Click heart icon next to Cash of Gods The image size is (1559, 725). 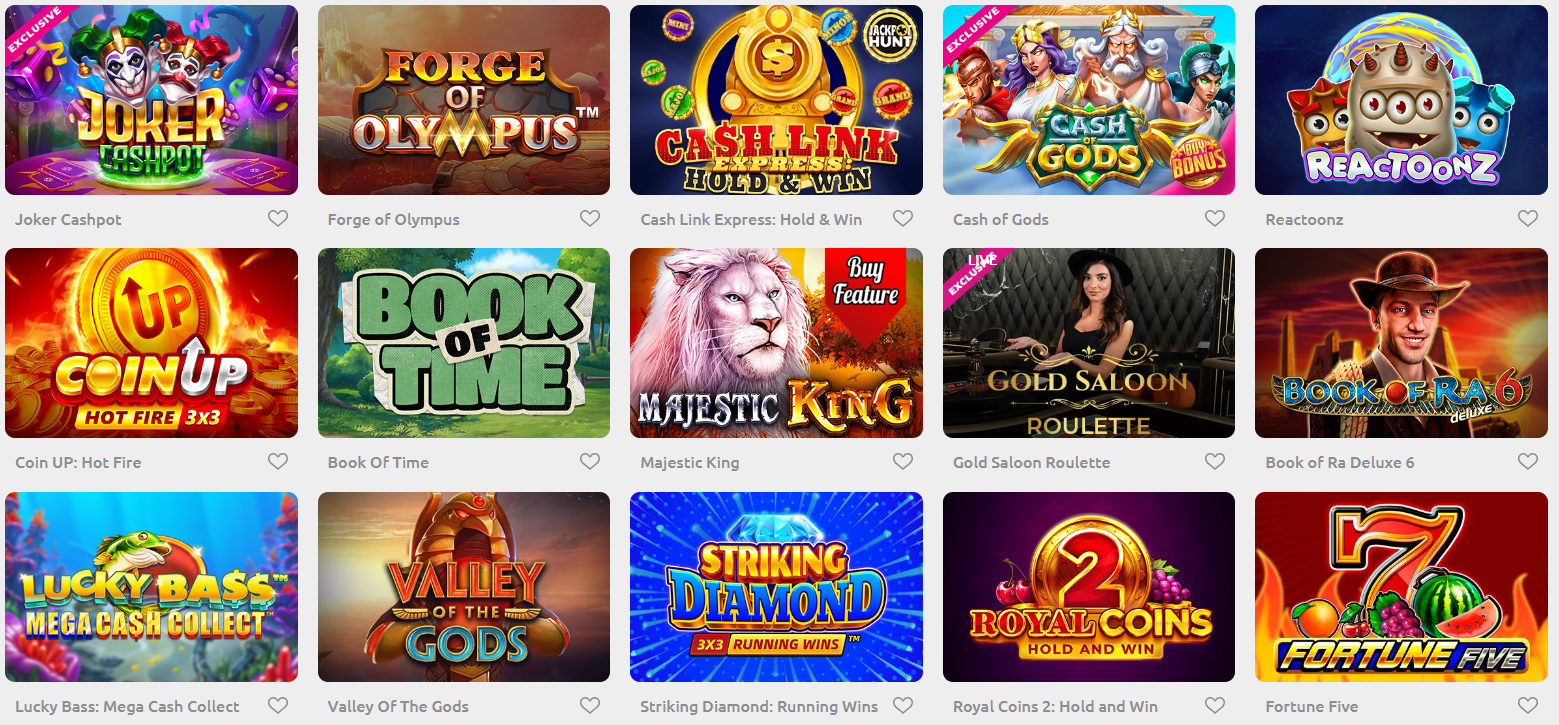click(1215, 218)
